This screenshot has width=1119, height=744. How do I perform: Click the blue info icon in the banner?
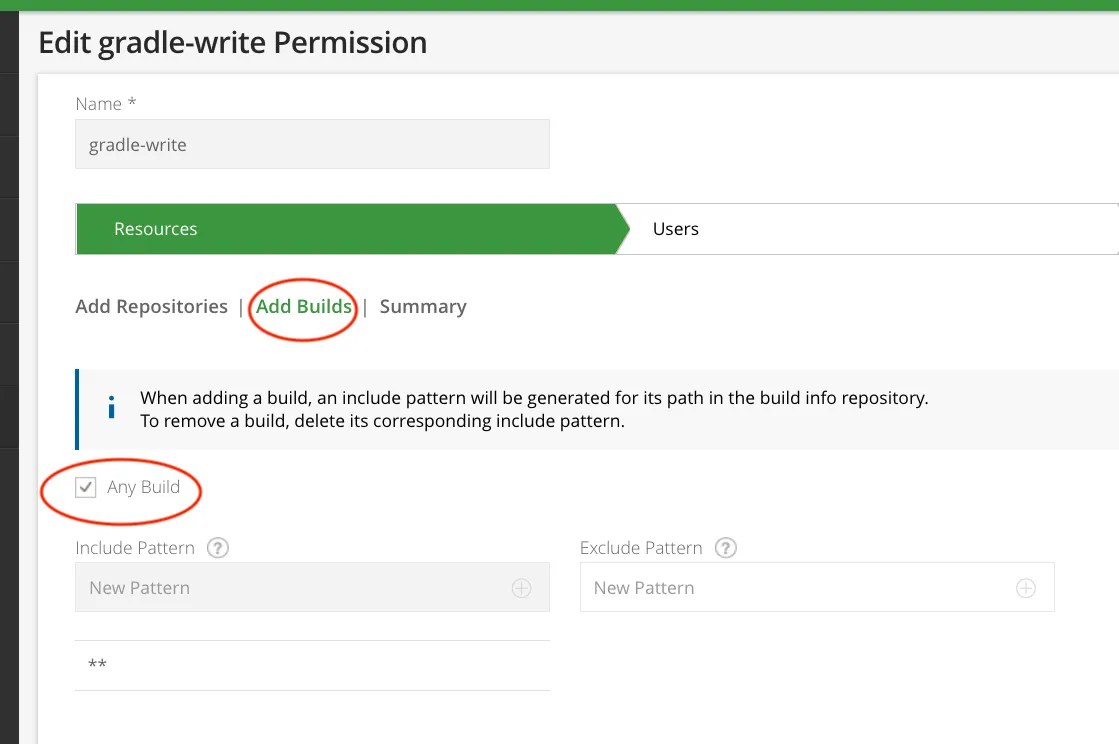coord(111,408)
